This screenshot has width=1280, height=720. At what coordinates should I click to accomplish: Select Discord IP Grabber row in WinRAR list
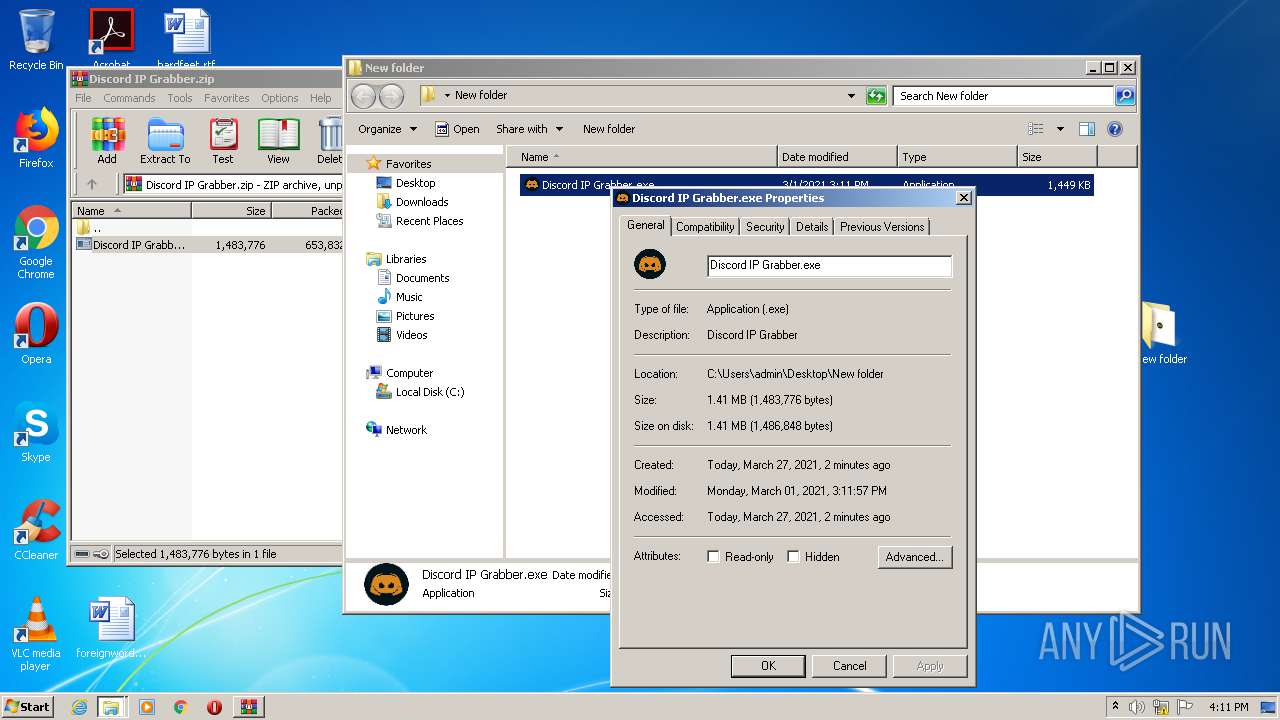(208, 245)
